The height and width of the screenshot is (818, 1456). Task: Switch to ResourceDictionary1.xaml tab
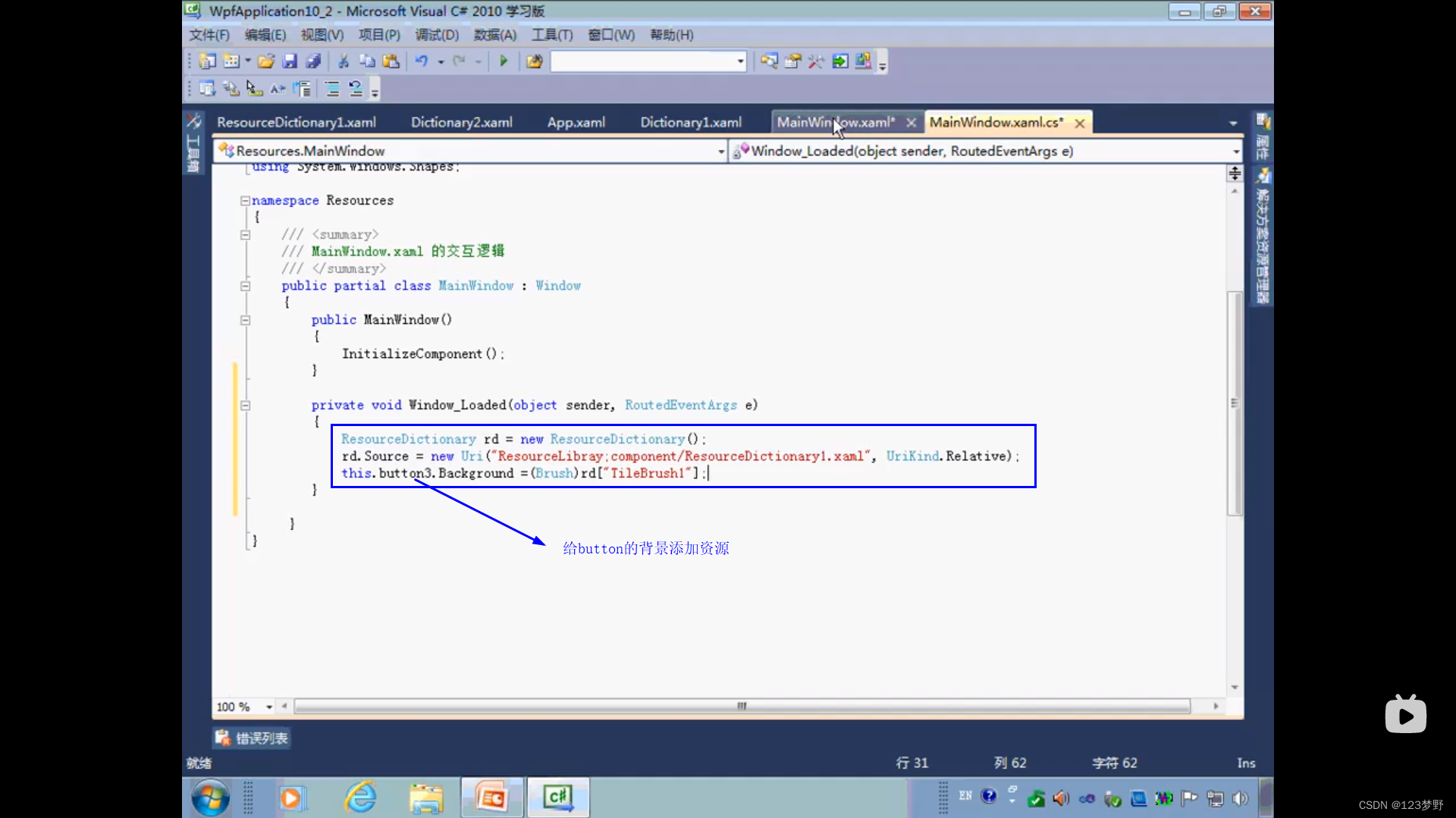tap(297, 122)
